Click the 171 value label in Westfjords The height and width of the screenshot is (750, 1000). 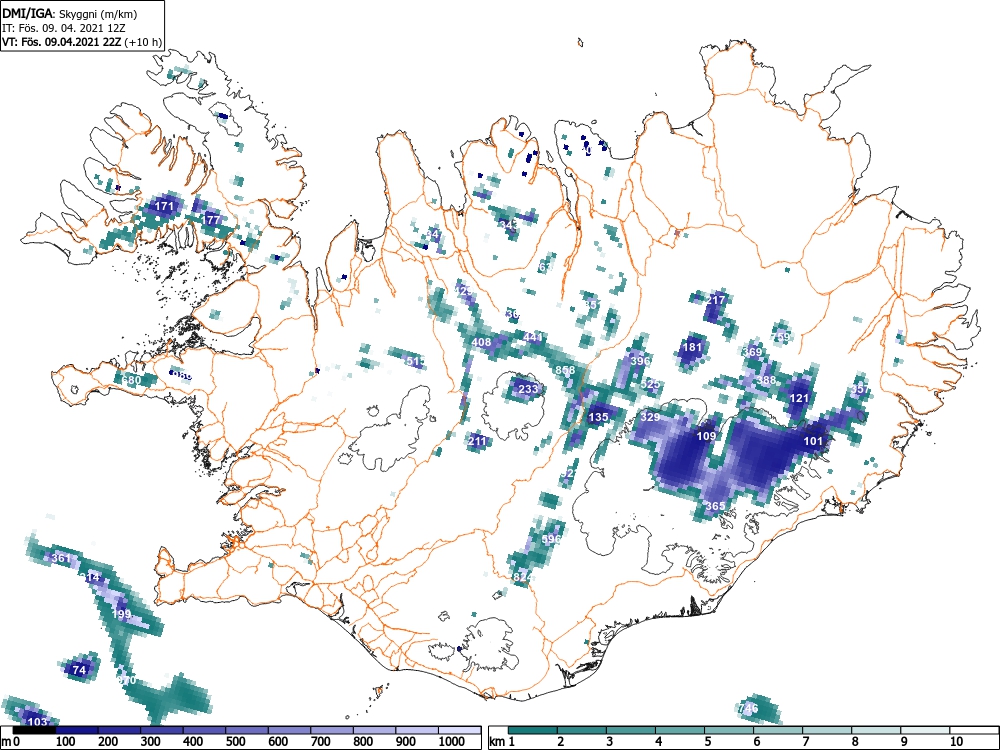point(165,207)
